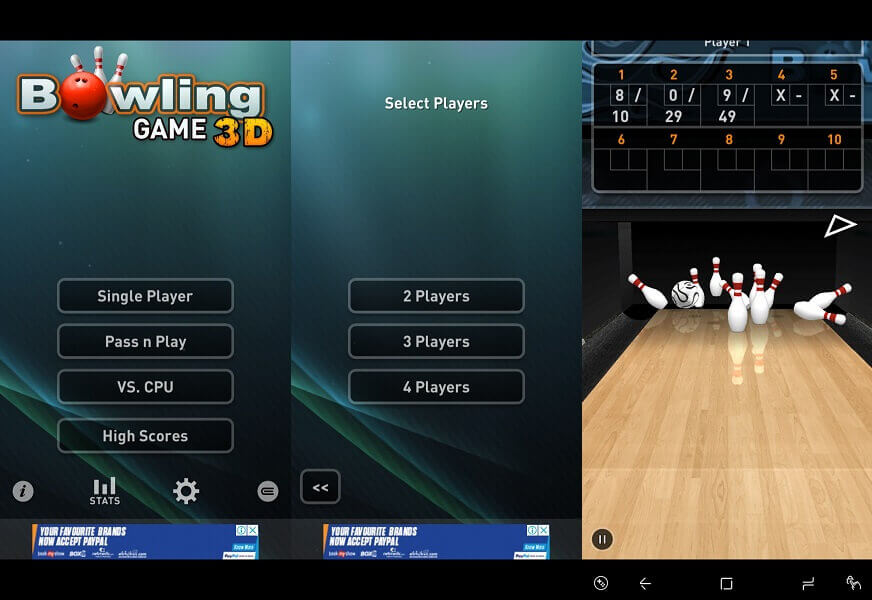Click frame number 6 on scoreboard
This screenshot has height=600, width=872.
621,140
